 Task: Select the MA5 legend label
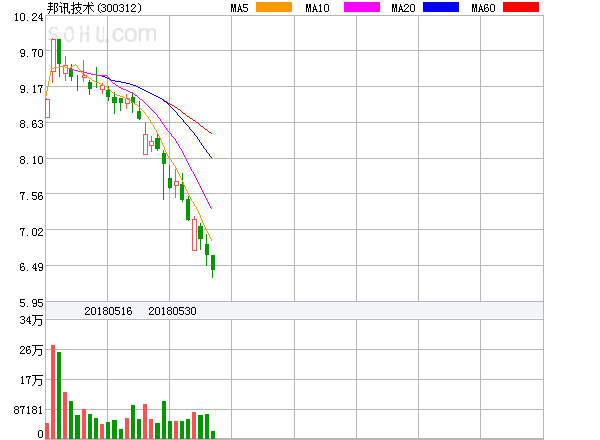[240, 8]
